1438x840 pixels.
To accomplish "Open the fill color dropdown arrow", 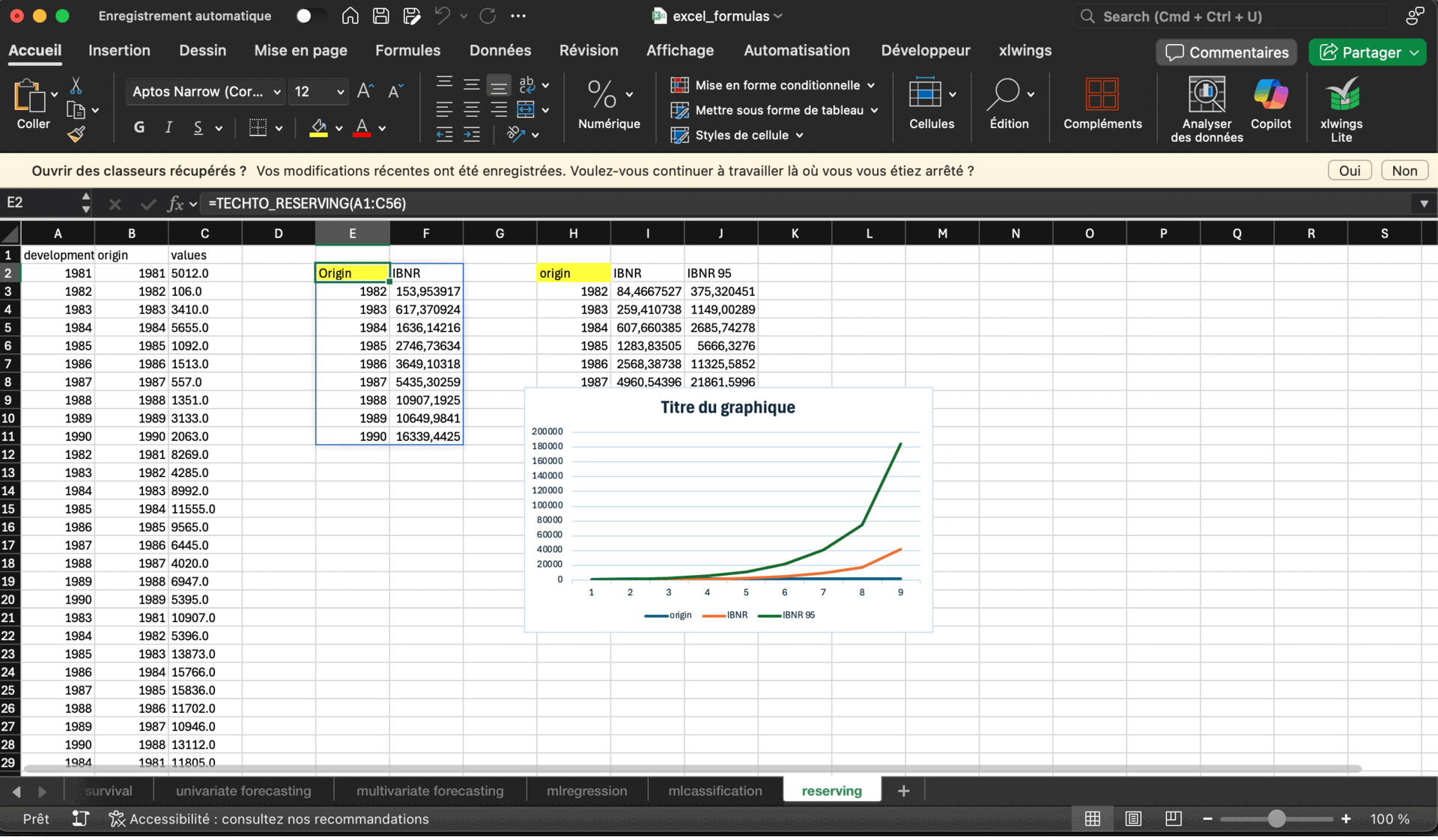I will click(x=339, y=129).
